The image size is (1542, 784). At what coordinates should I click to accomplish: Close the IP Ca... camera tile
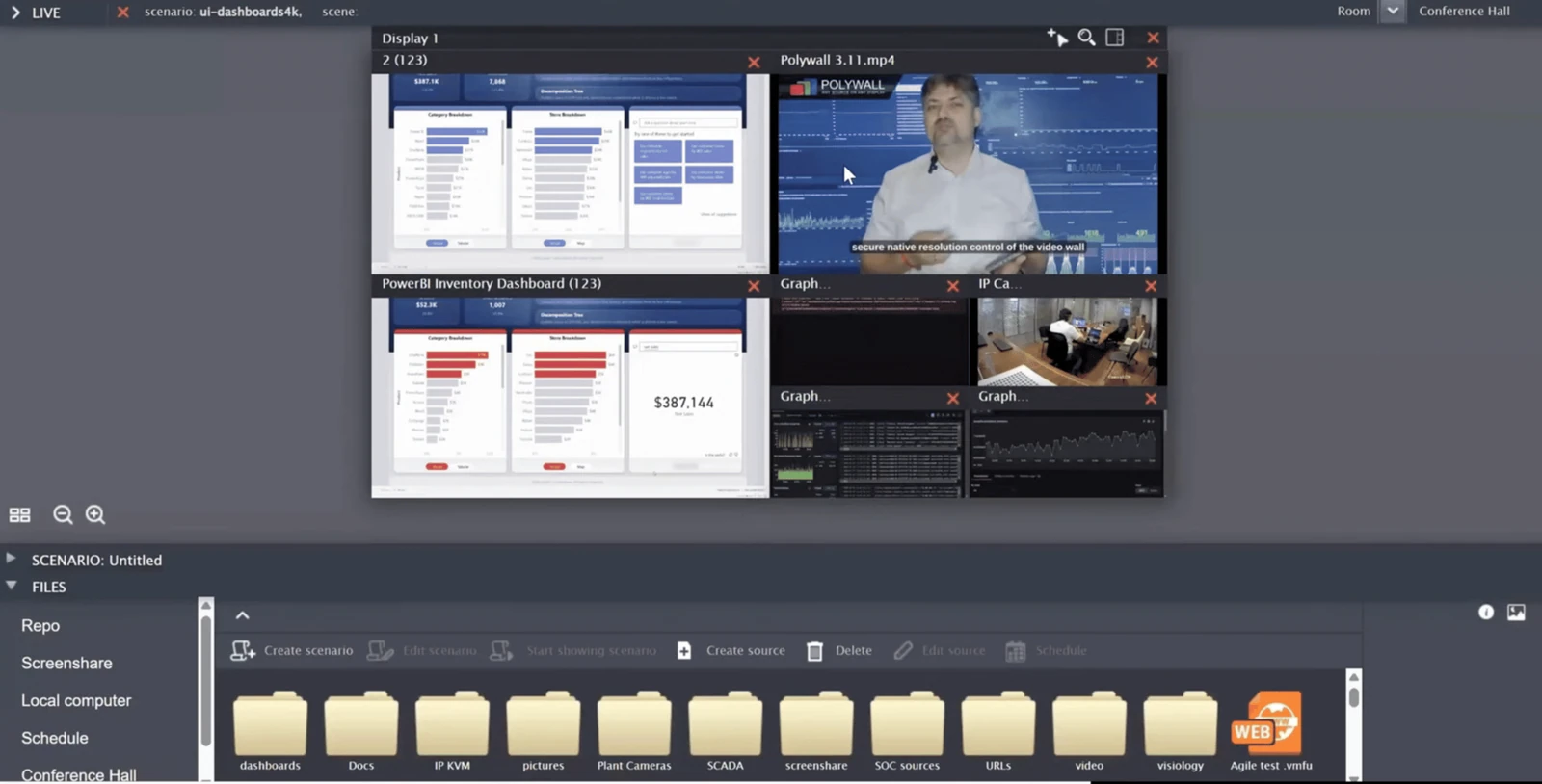pyautogui.click(x=1151, y=286)
